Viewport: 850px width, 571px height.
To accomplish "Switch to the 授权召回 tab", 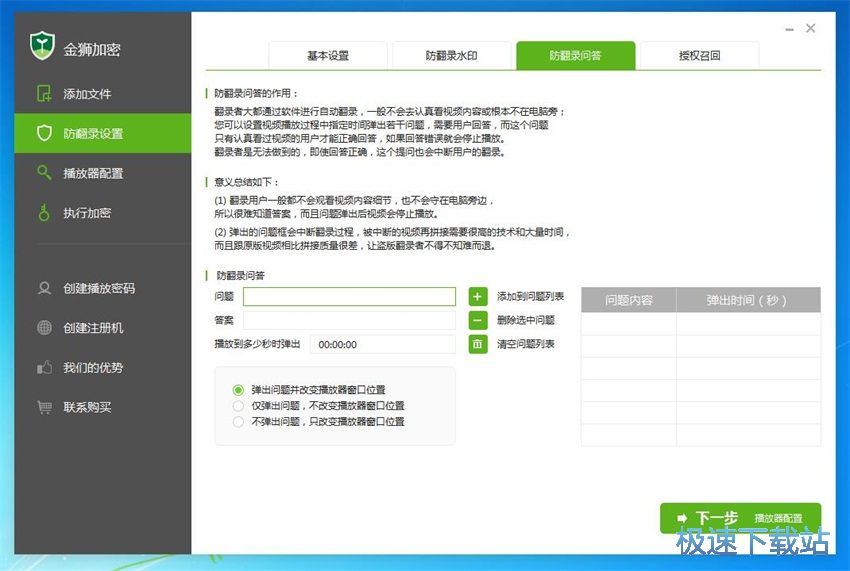I will click(700, 55).
